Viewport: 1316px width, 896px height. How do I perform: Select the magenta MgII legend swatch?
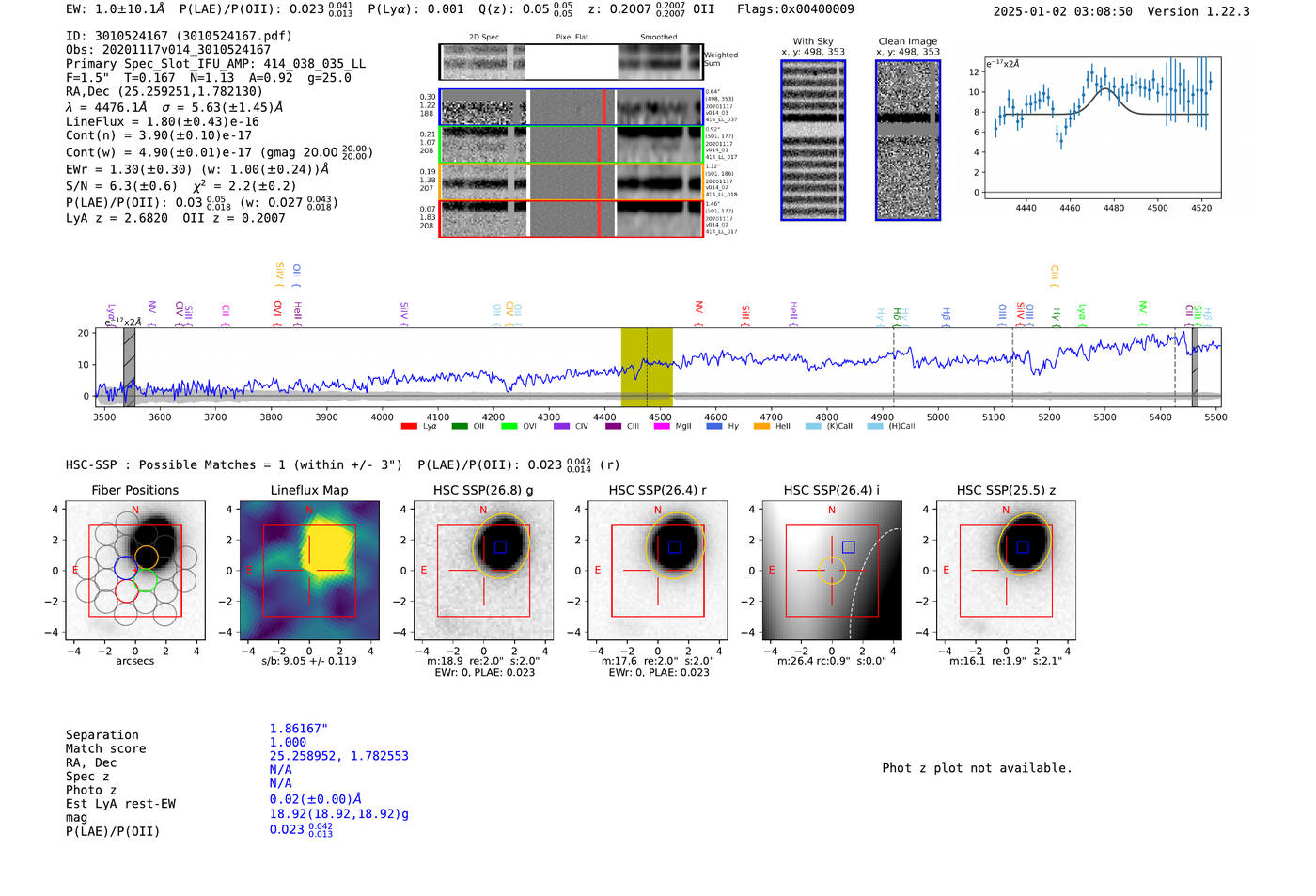click(662, 427)
